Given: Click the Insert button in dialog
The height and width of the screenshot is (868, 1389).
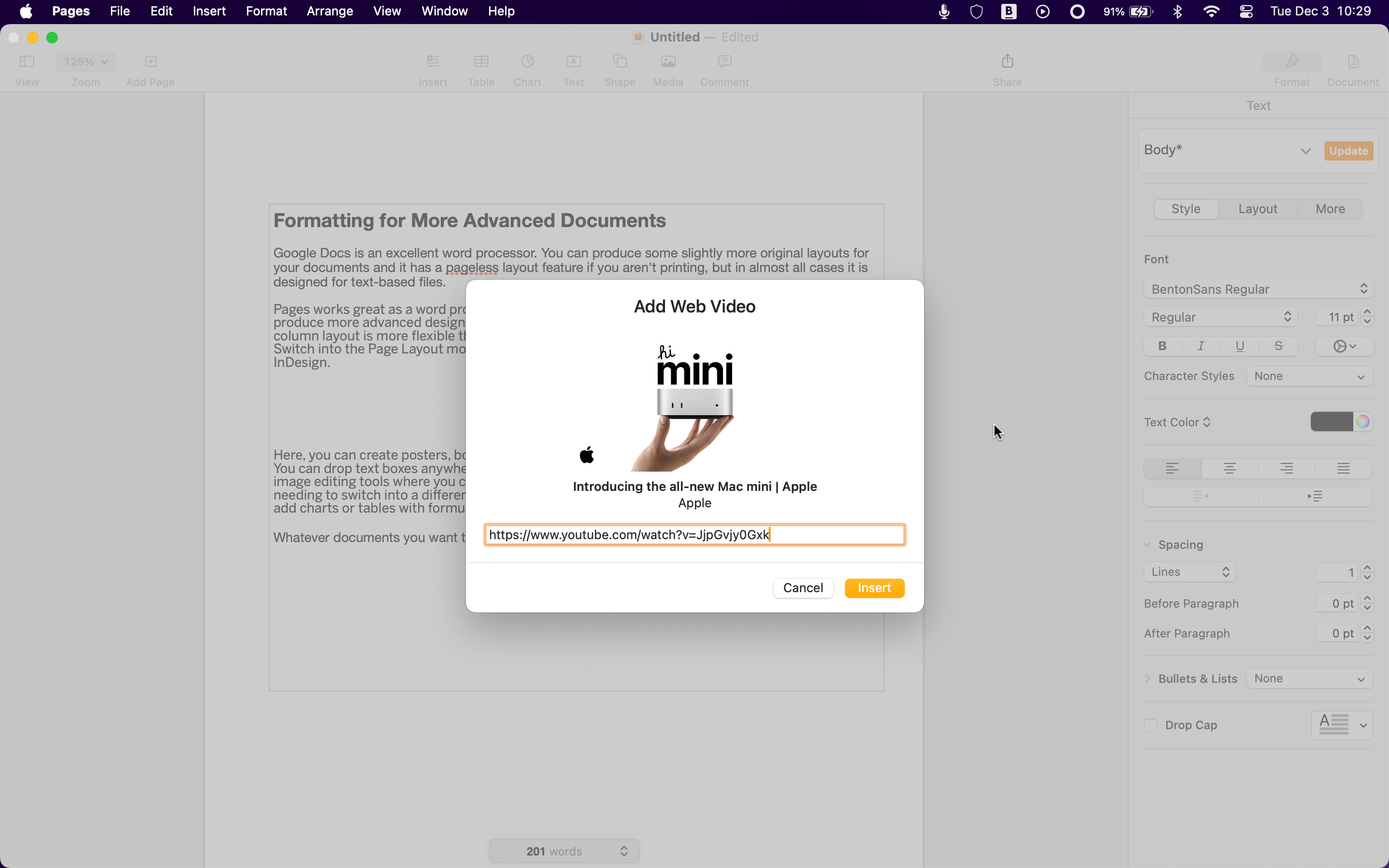Looking at the screenshot, I should point(873,588).
